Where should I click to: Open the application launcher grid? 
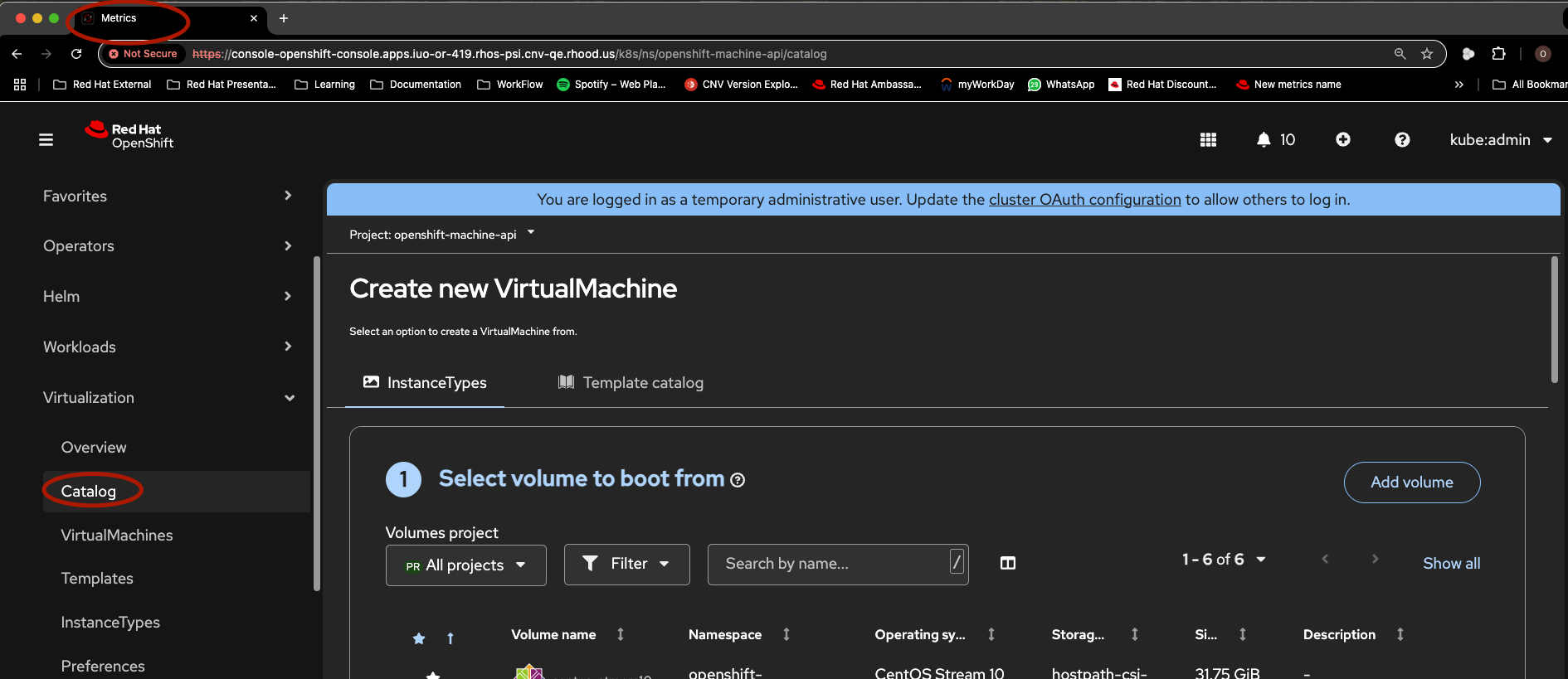click(x=1208, y=140)
